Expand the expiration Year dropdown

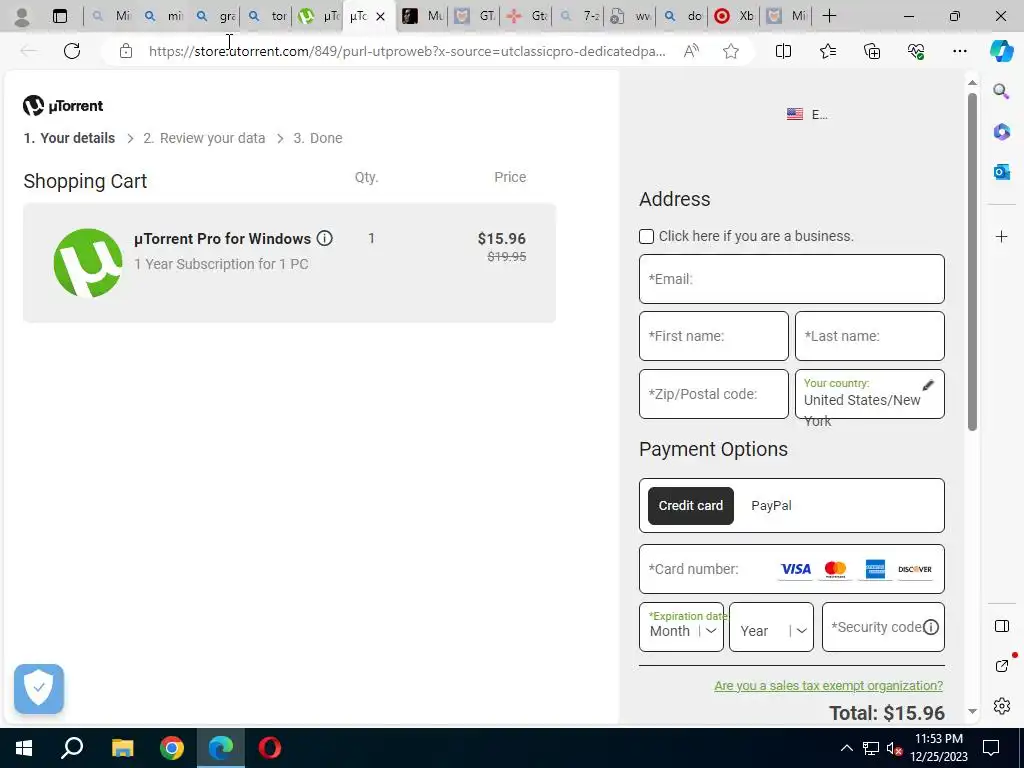tap(771, 628)
